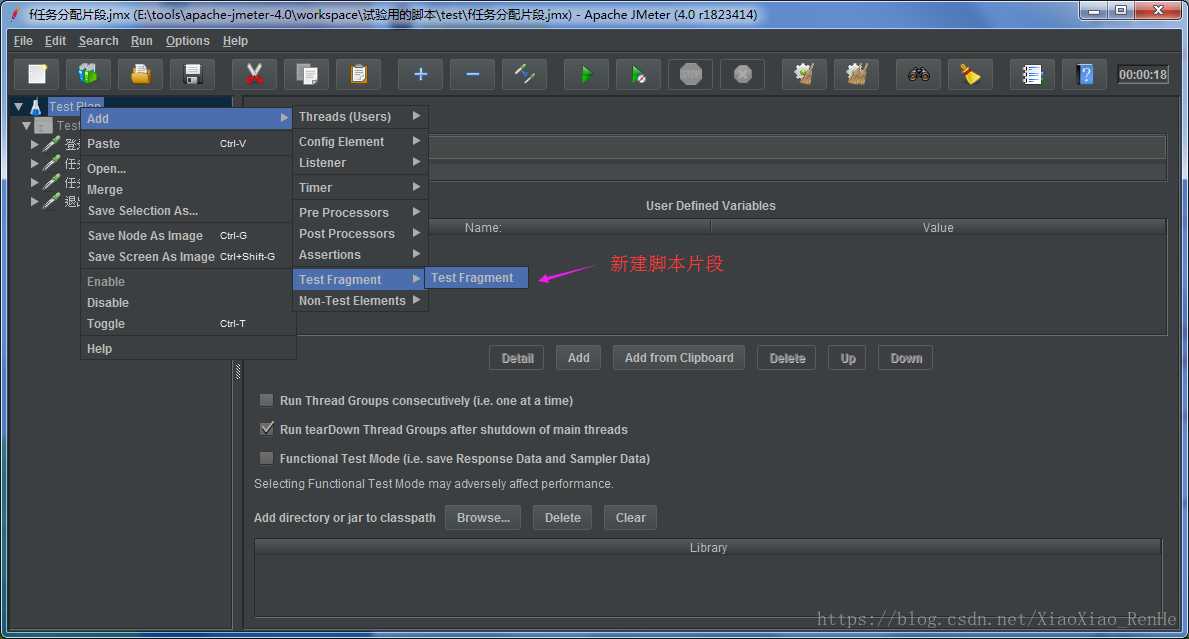Click the Save floppy disk icon
Image resolution: width=1189 pixels, height=639 pixels.
point(193,74)
